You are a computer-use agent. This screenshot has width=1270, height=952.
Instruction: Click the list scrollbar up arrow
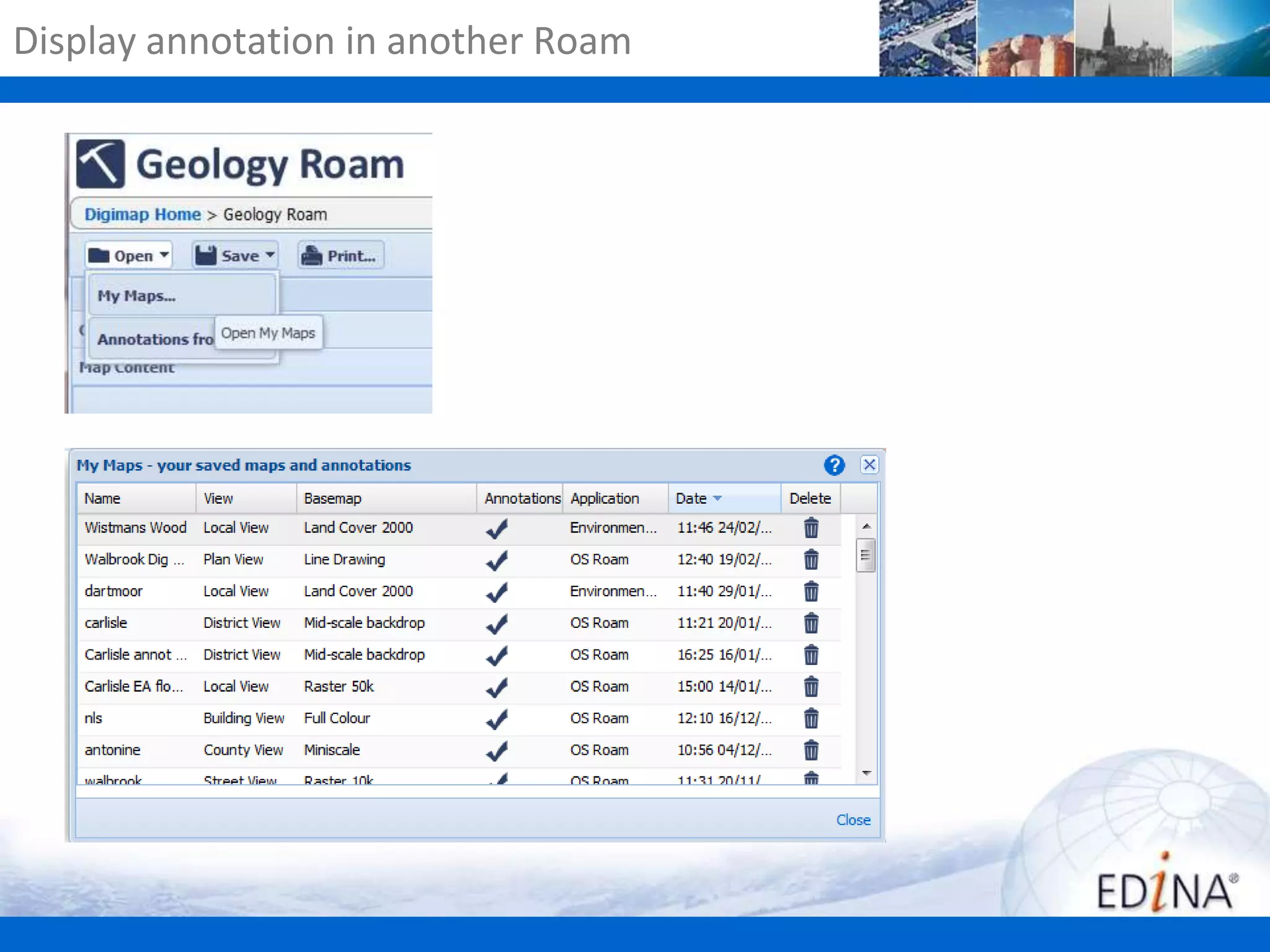point(866,526)
